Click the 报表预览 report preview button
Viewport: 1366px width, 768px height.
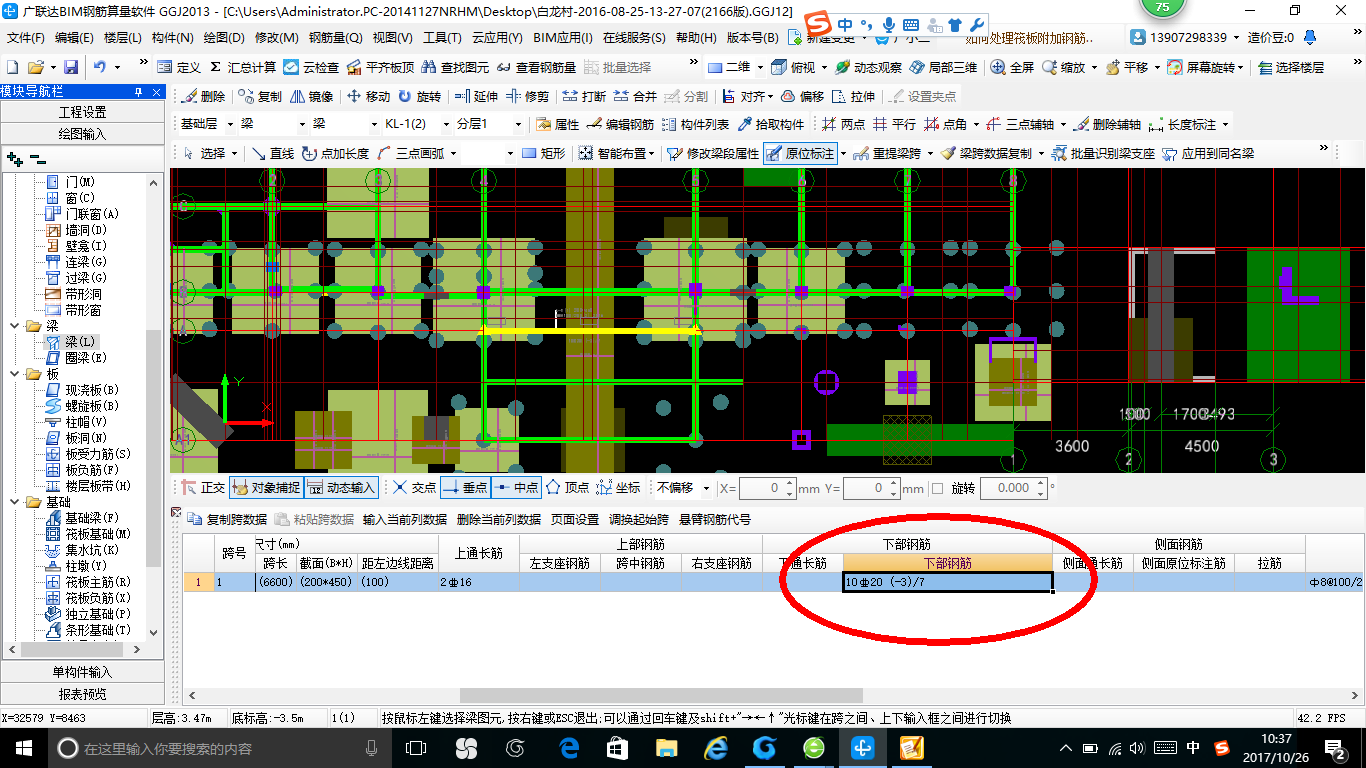(82, 694)
